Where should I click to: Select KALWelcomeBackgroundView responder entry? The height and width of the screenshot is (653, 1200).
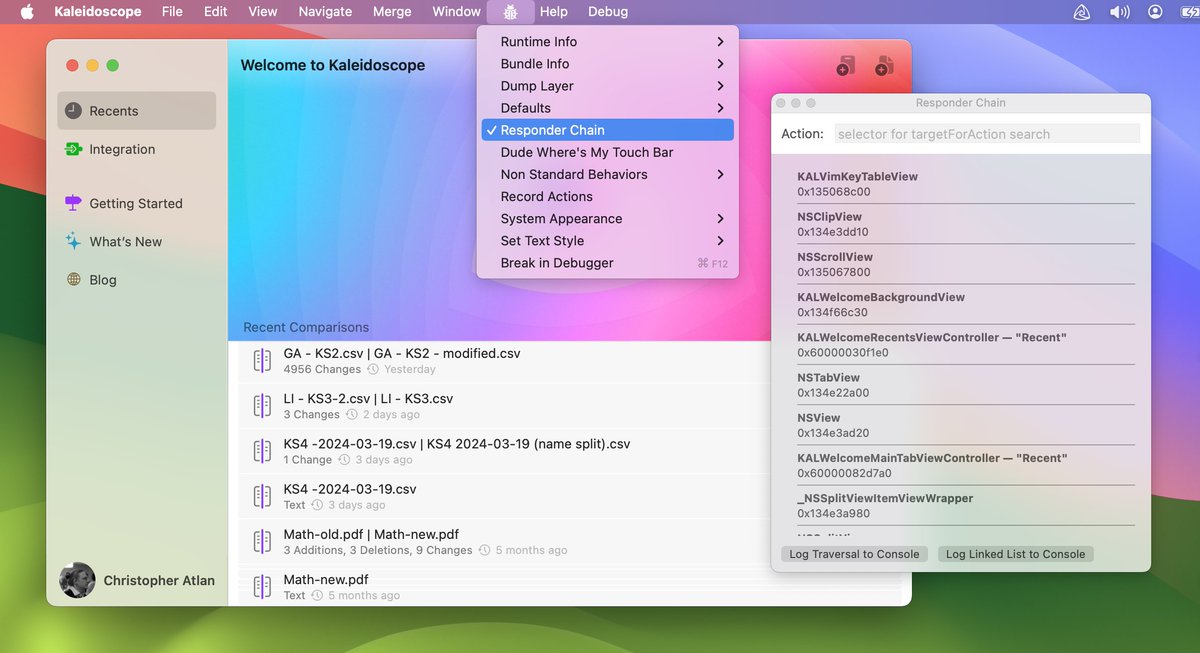pyautogui.click(x=966, y=304)
